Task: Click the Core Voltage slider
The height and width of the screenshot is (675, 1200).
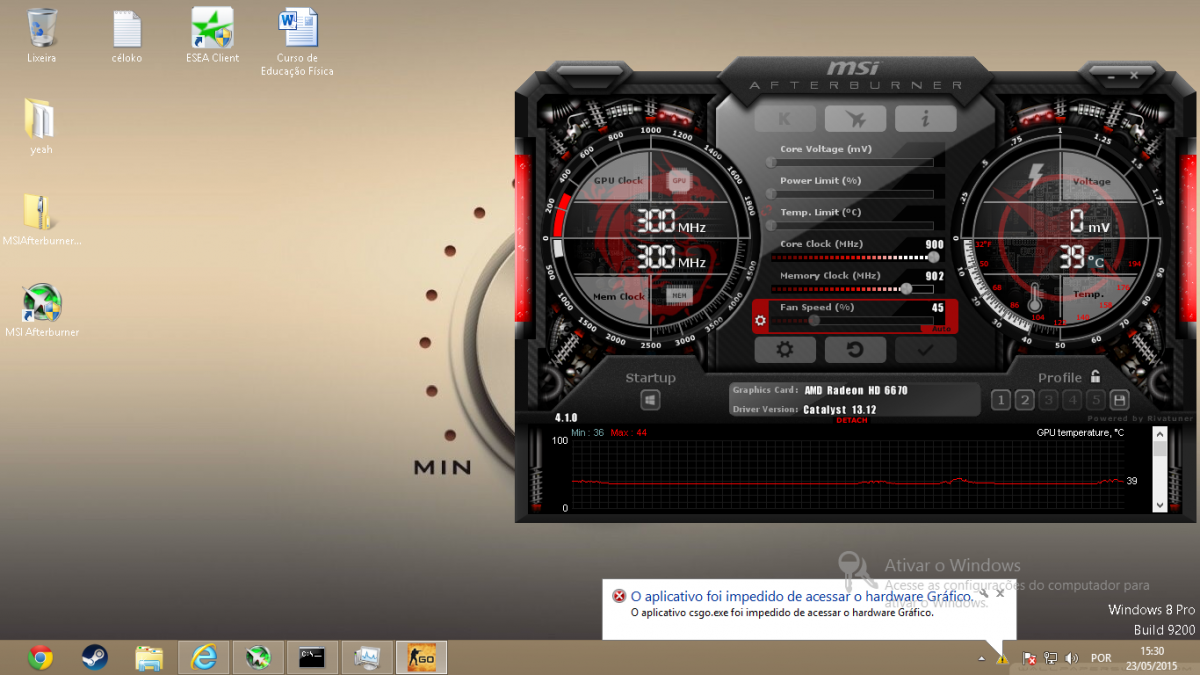Action: click(x=850, y=161)
